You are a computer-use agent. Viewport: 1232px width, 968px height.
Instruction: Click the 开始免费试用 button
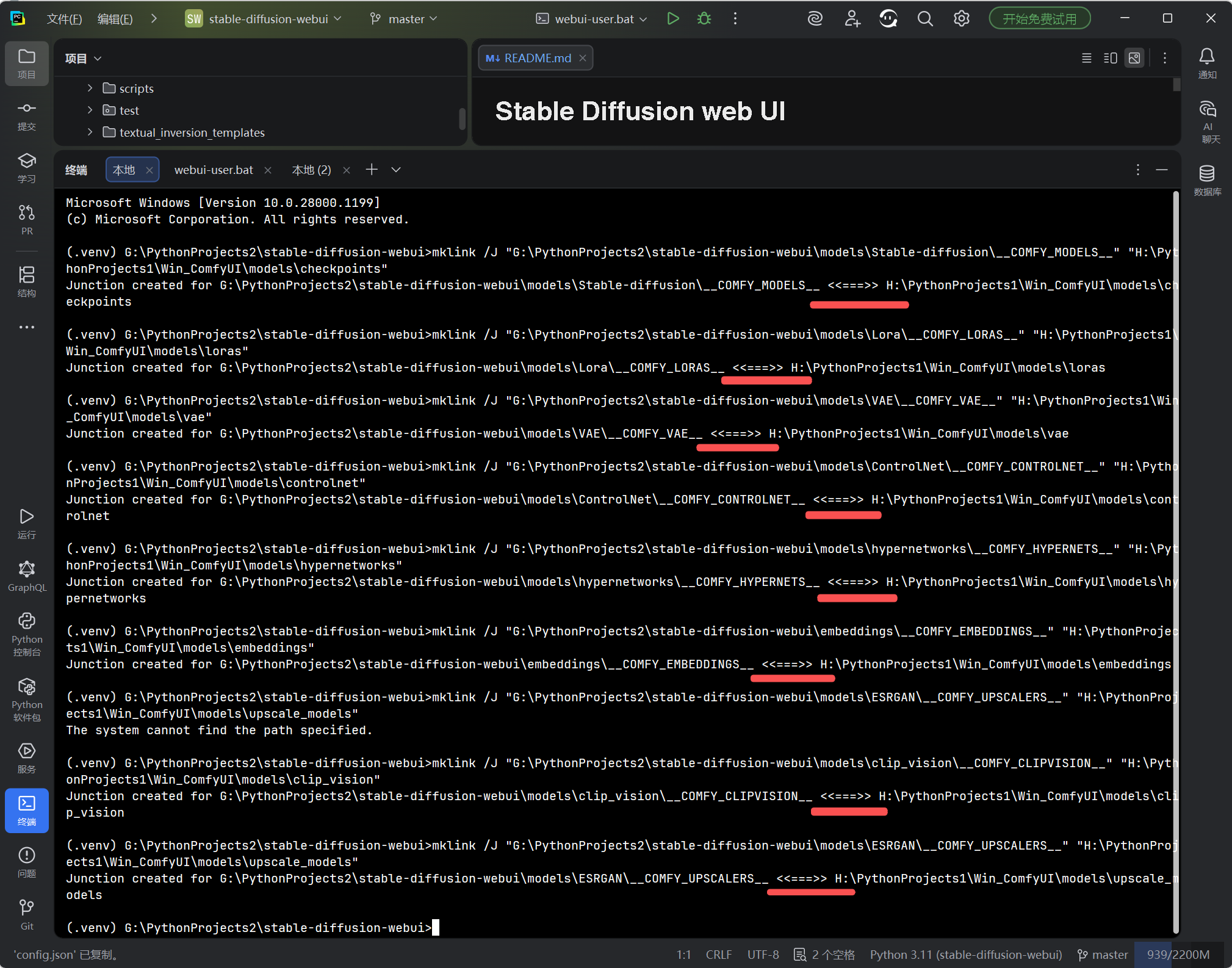[1039, 19]
